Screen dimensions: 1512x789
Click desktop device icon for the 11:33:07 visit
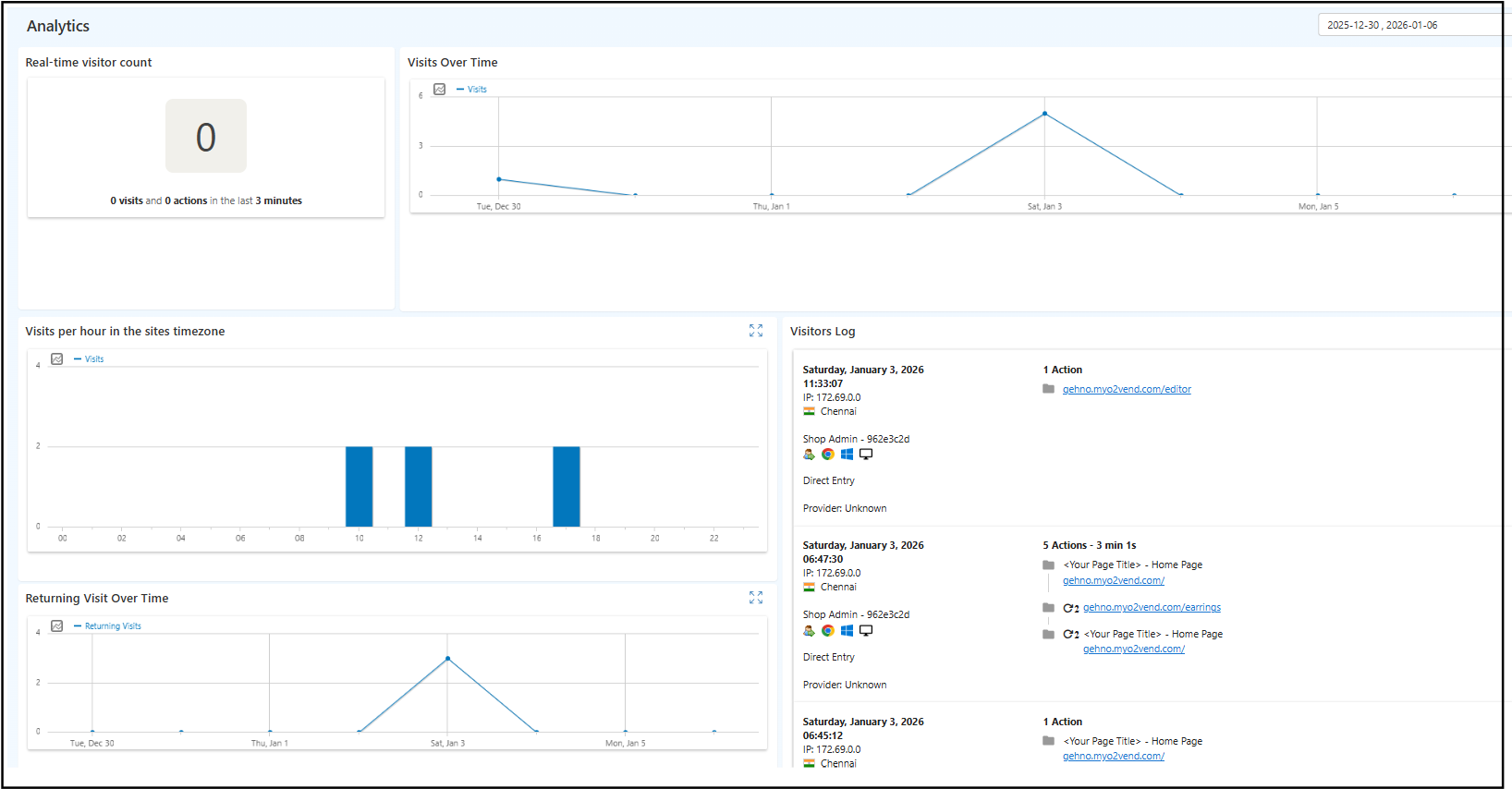[x=866, y=455]
